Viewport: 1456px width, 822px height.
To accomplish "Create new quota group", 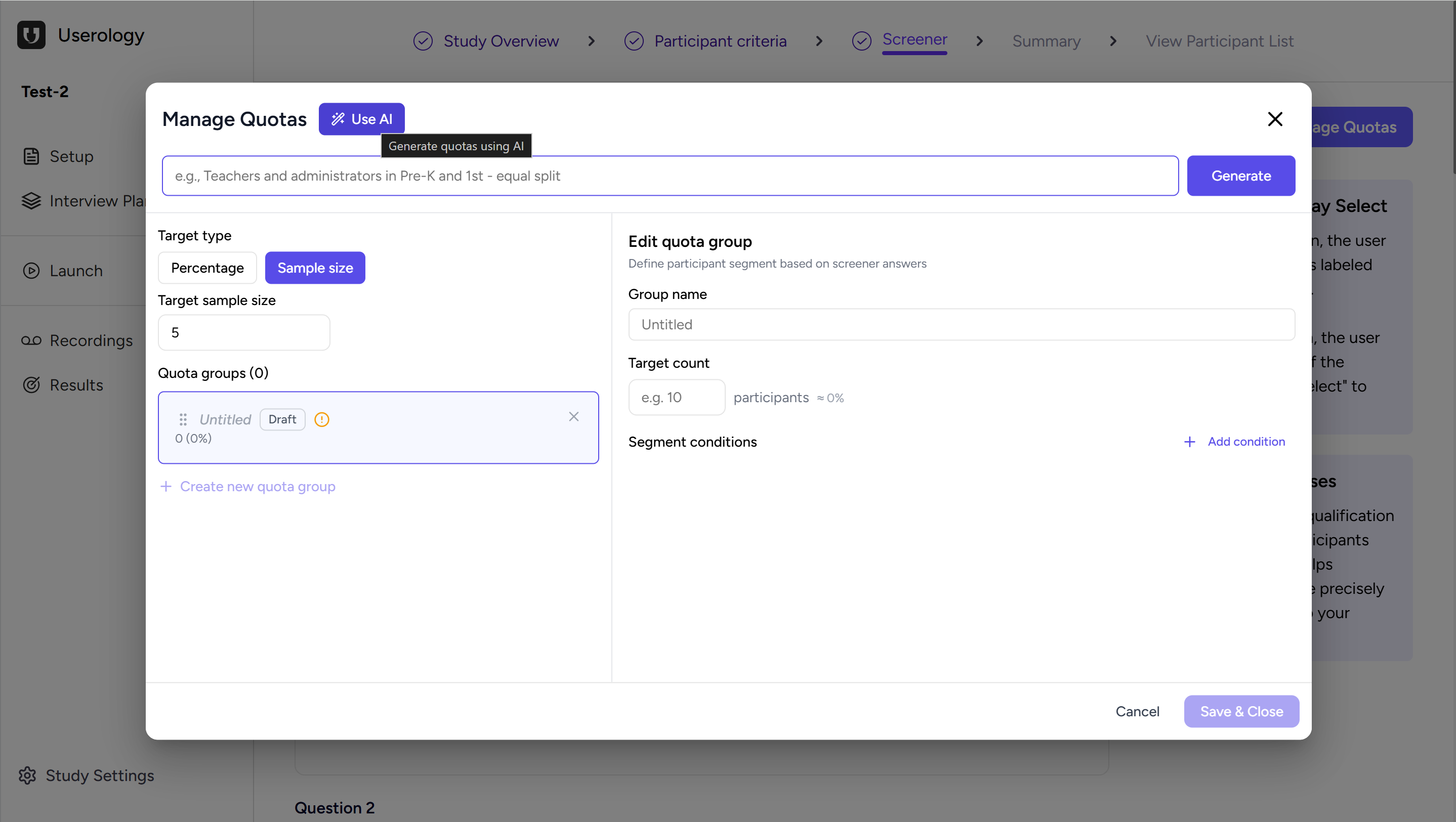I will 257,486.
